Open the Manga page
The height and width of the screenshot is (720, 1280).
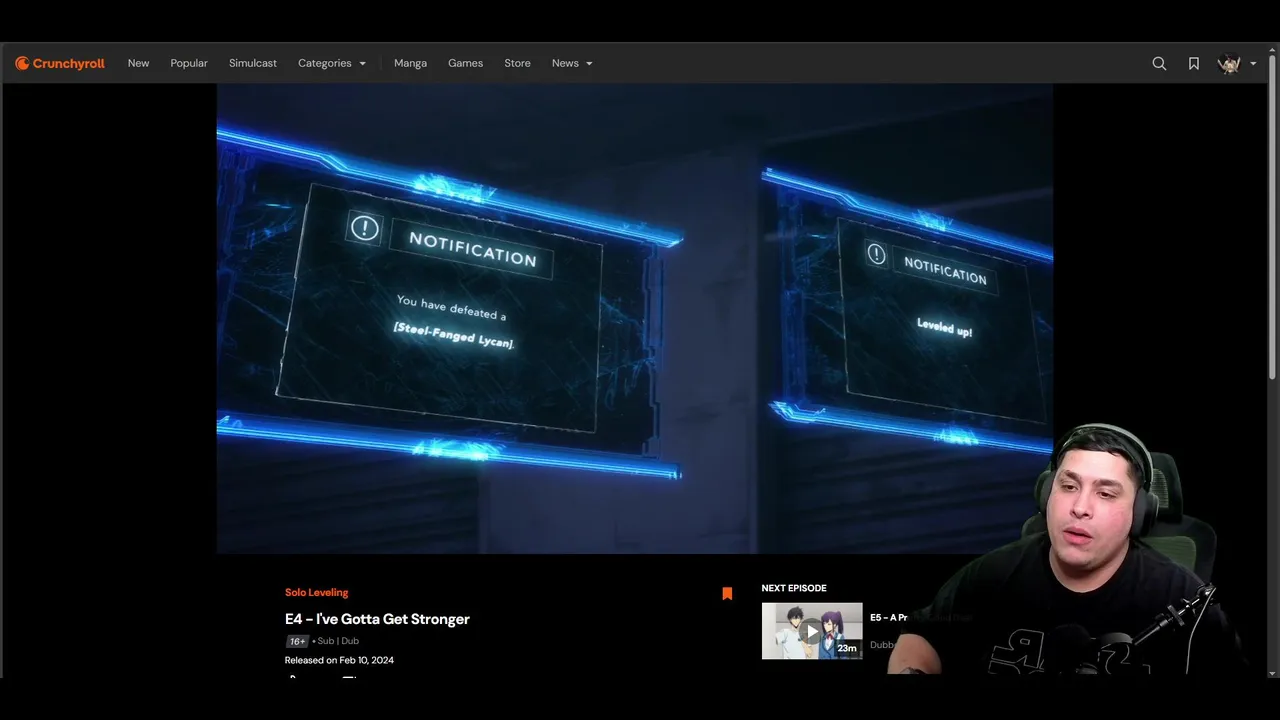click(410, 63)
